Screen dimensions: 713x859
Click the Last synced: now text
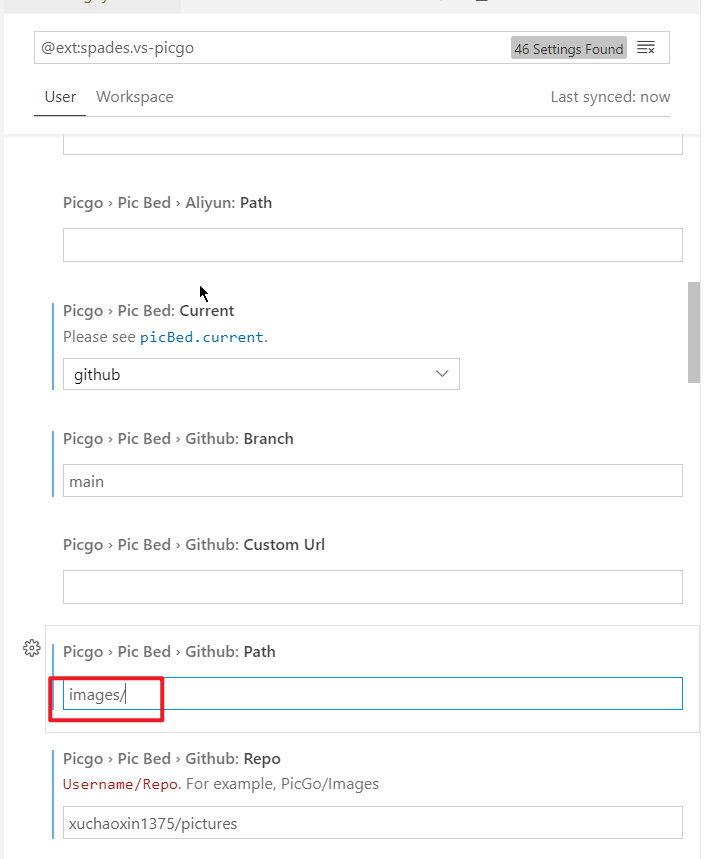coord(611,97)
